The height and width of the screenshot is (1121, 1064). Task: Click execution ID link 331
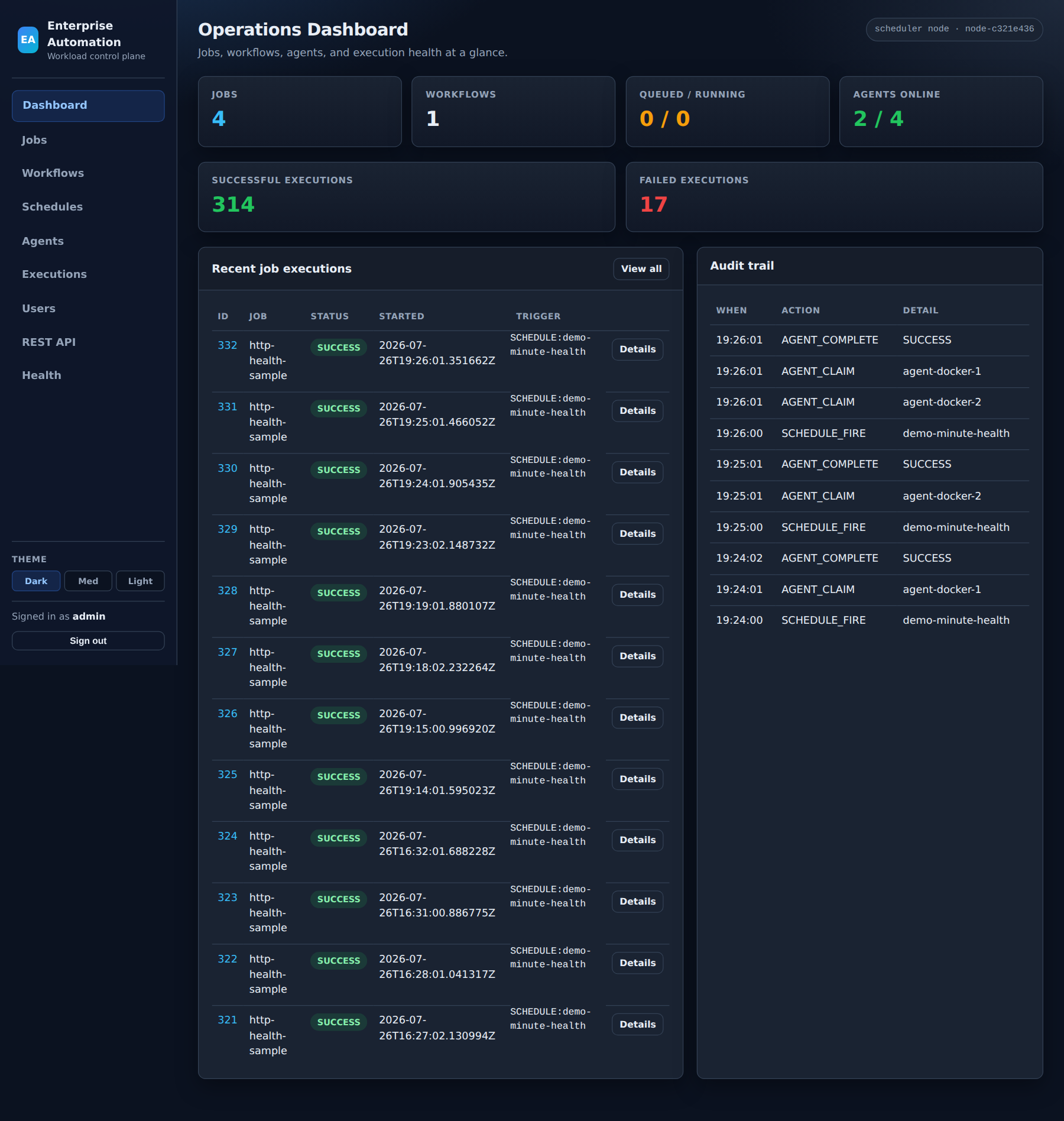[227, 407]
